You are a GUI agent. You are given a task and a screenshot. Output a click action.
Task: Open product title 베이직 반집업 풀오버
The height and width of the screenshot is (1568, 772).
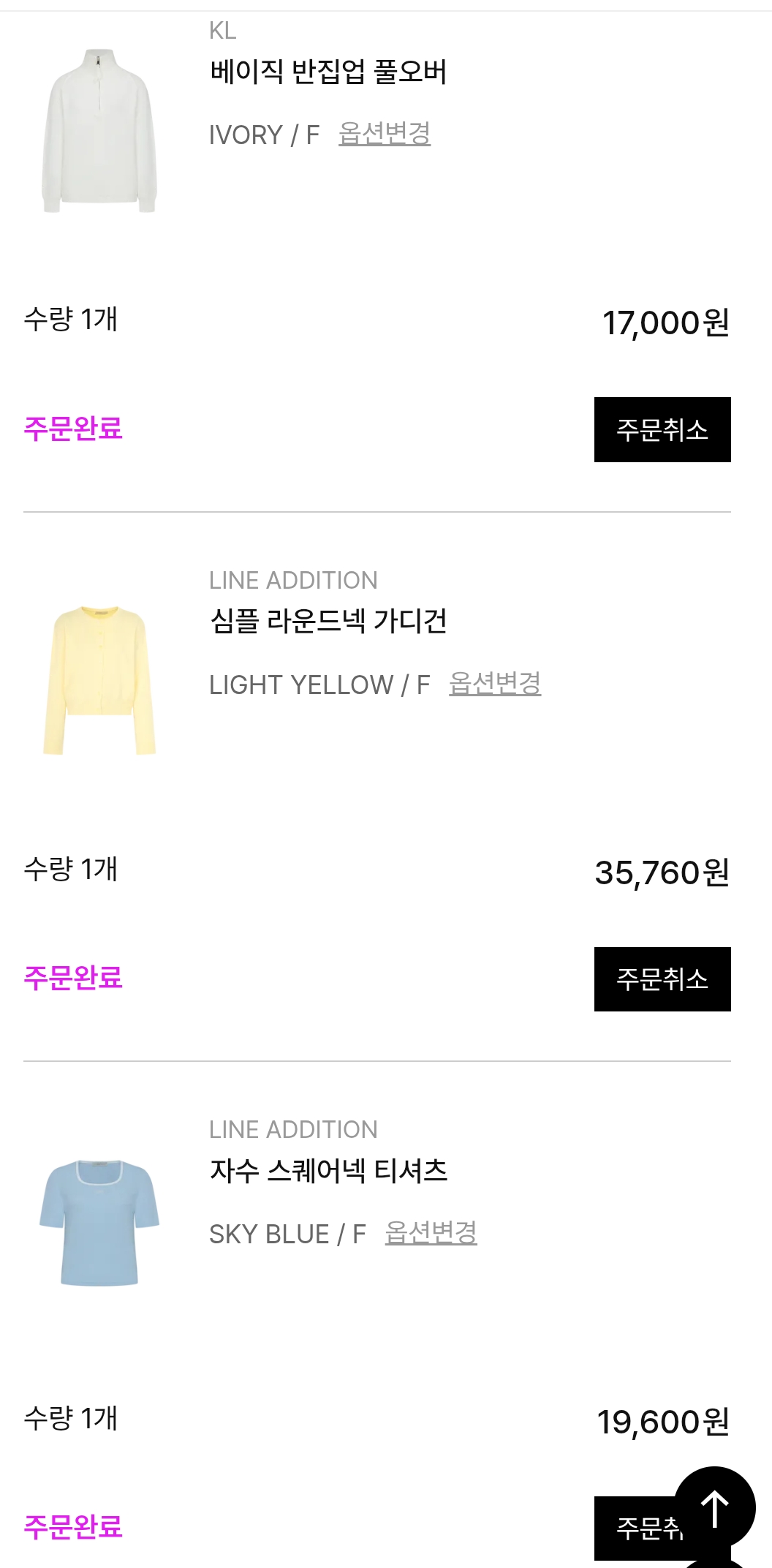pyautogui.click(x=328, y=72)
